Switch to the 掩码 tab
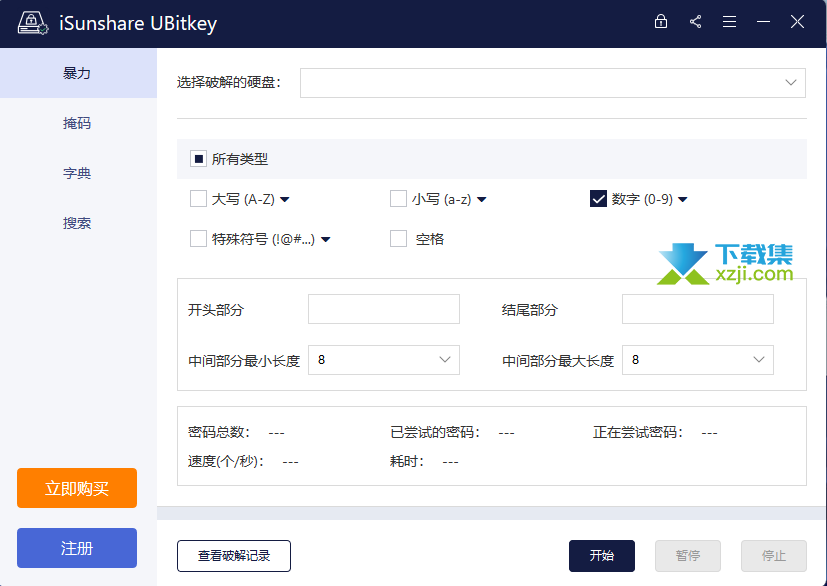 tap(78, 123)
